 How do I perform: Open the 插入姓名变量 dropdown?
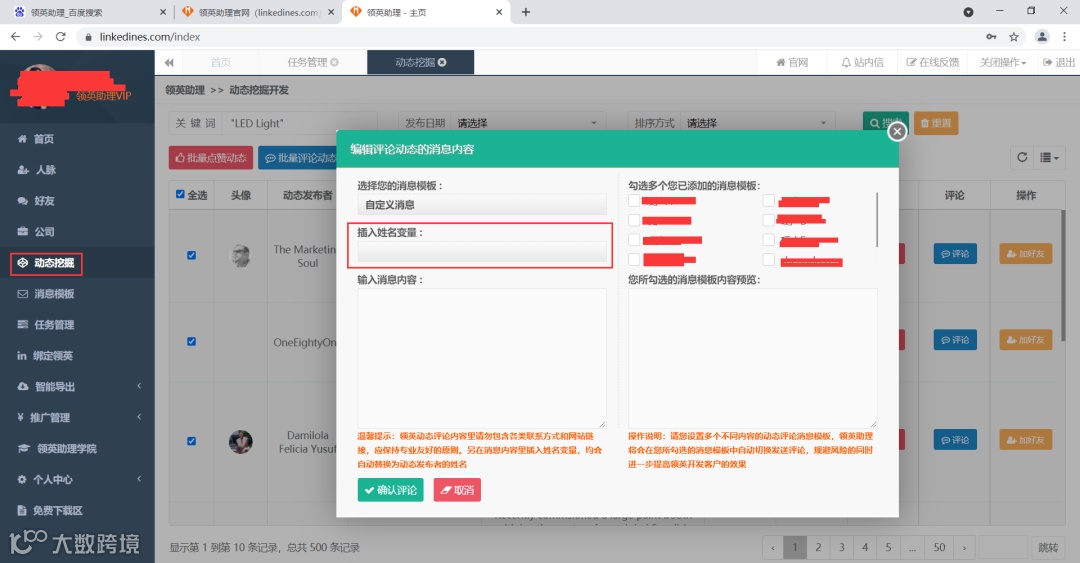point(481,252)
